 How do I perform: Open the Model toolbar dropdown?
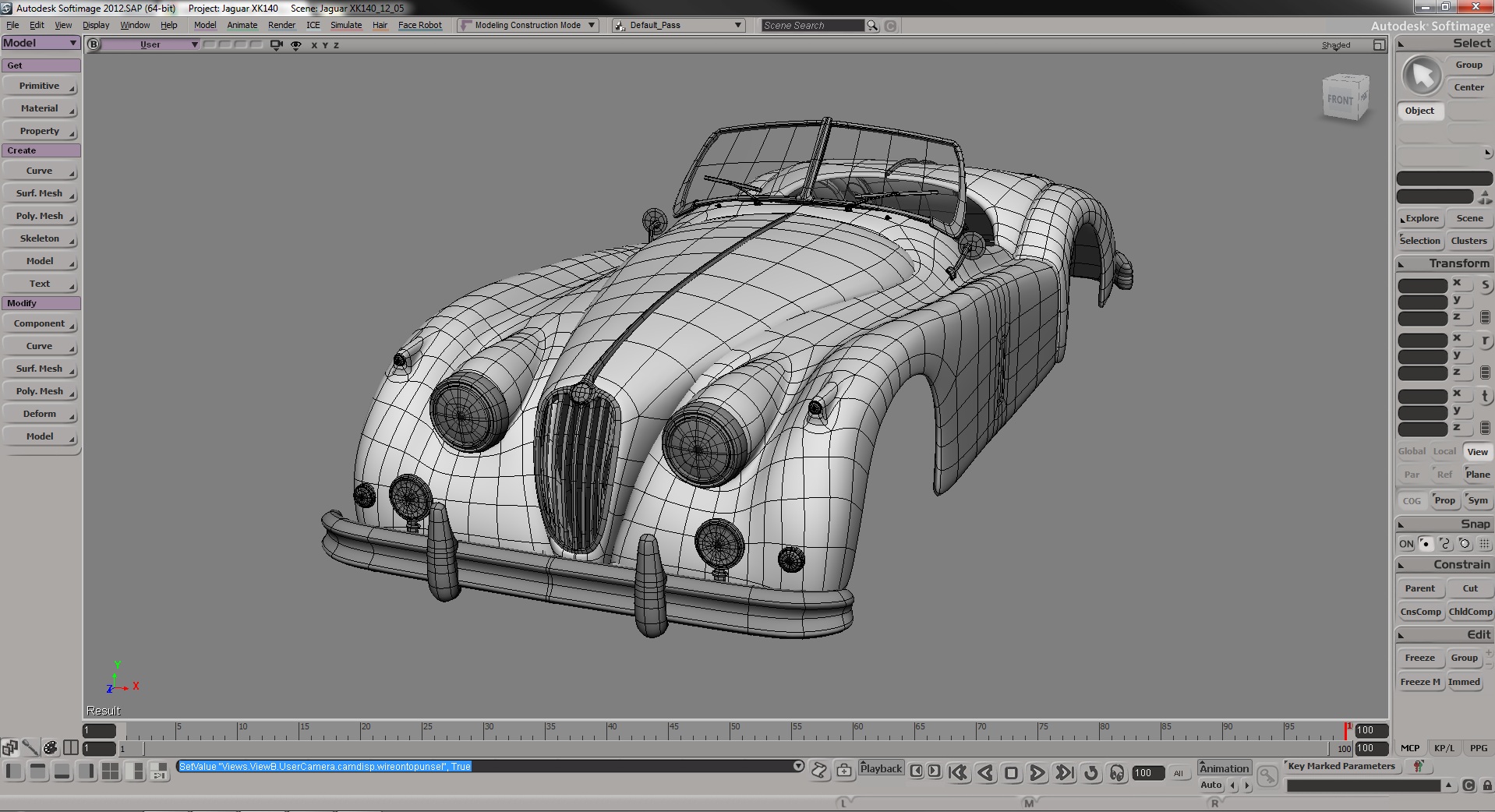tap(41, 43)
